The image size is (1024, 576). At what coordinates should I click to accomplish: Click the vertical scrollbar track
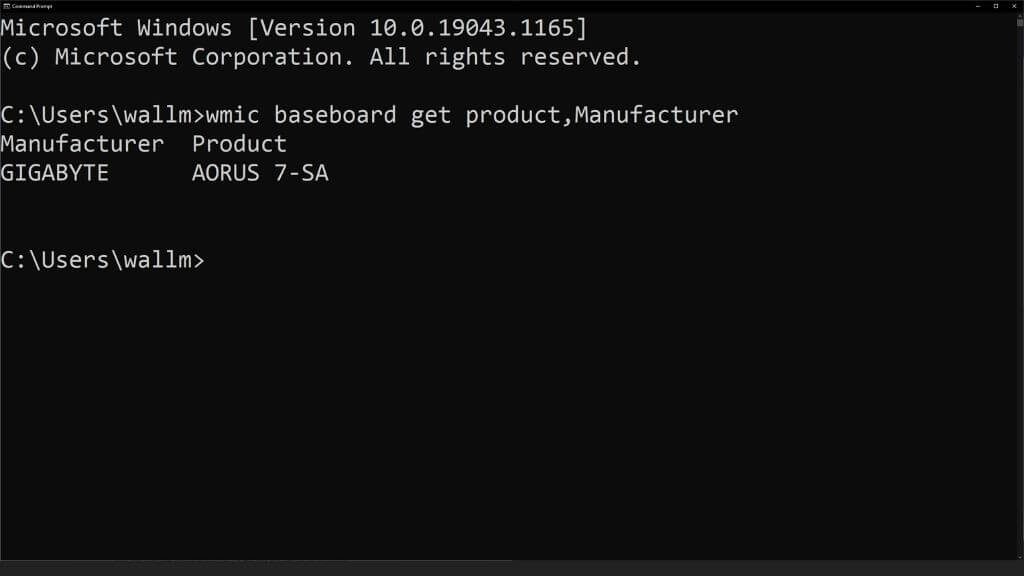(x=1019, y=300)
